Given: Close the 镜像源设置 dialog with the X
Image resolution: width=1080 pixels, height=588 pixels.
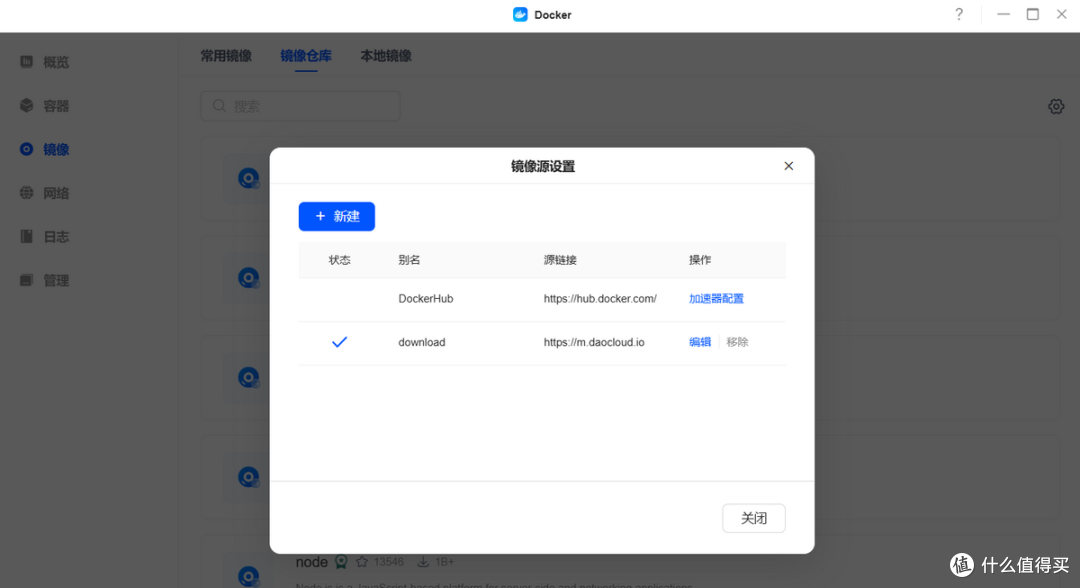Looking at the screenshot, I should pyautogui.click(x=789, y=166).
